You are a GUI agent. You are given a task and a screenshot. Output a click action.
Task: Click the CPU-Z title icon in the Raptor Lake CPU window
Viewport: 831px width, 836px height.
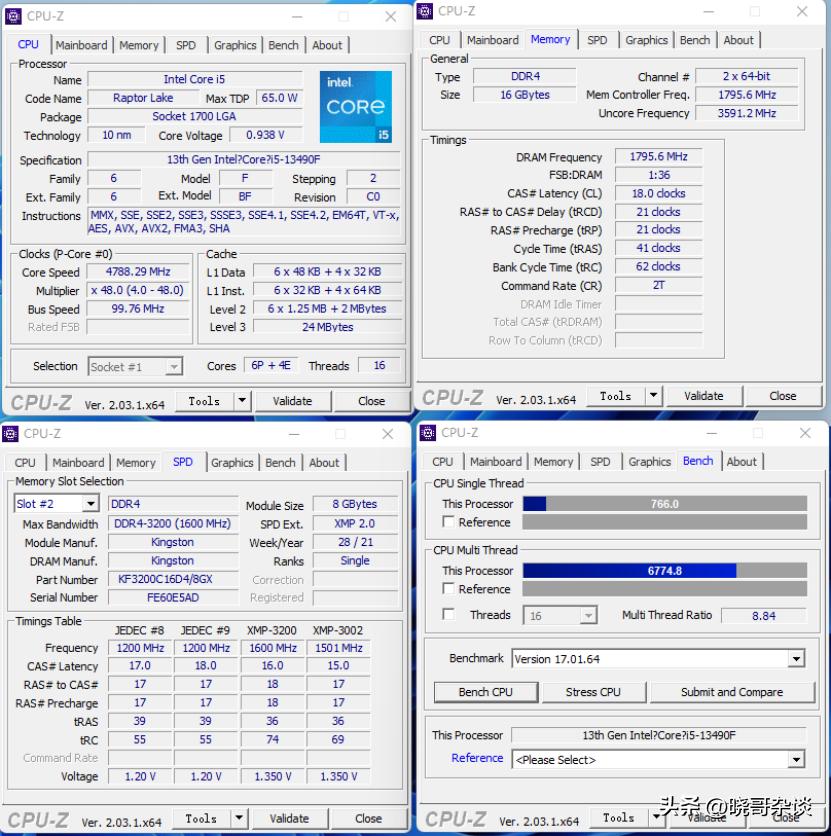[x=13, y=16]
